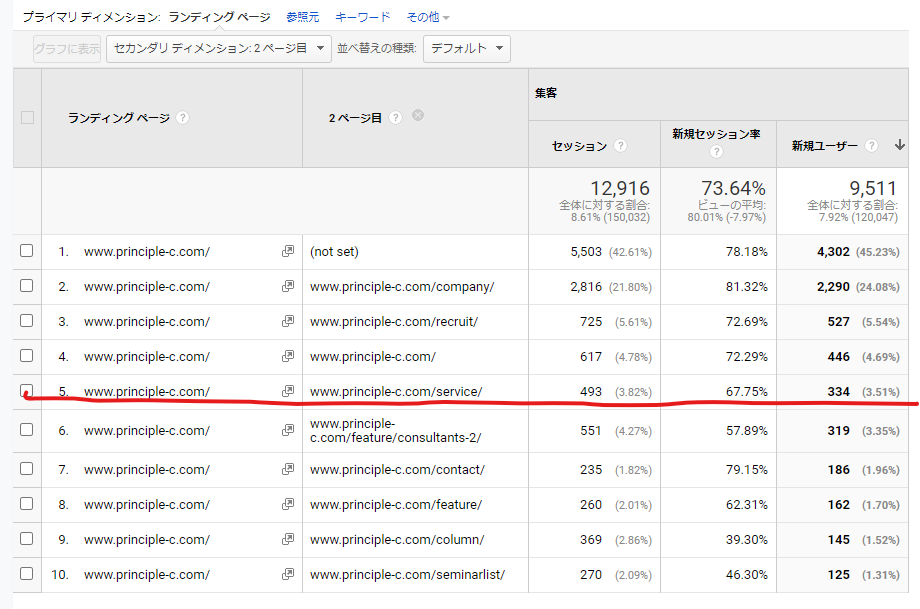920x609 pixels.
Task: Click the total sessions value 12,916
Action: tap(620, 188)
